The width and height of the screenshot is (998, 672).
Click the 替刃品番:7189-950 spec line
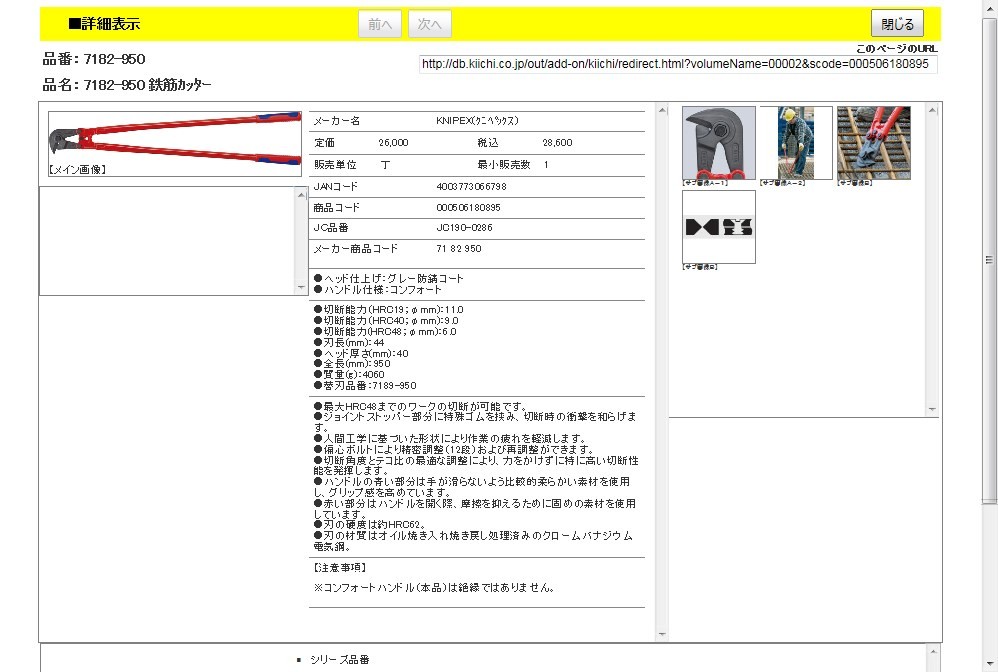pyautogui.click(x=365, y=386)
